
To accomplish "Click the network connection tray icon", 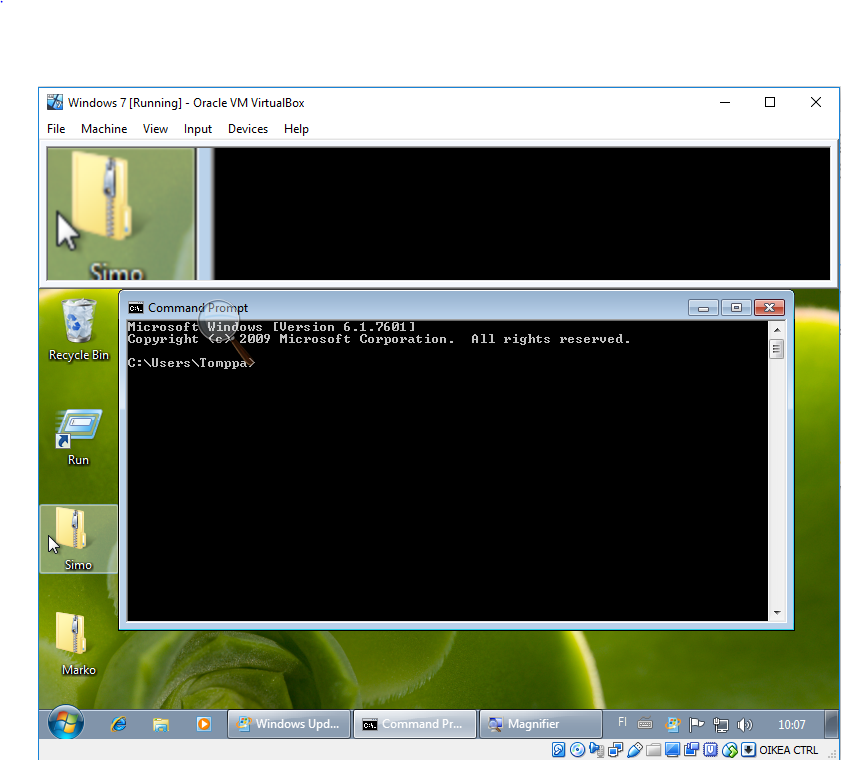I will click(720, 725).
